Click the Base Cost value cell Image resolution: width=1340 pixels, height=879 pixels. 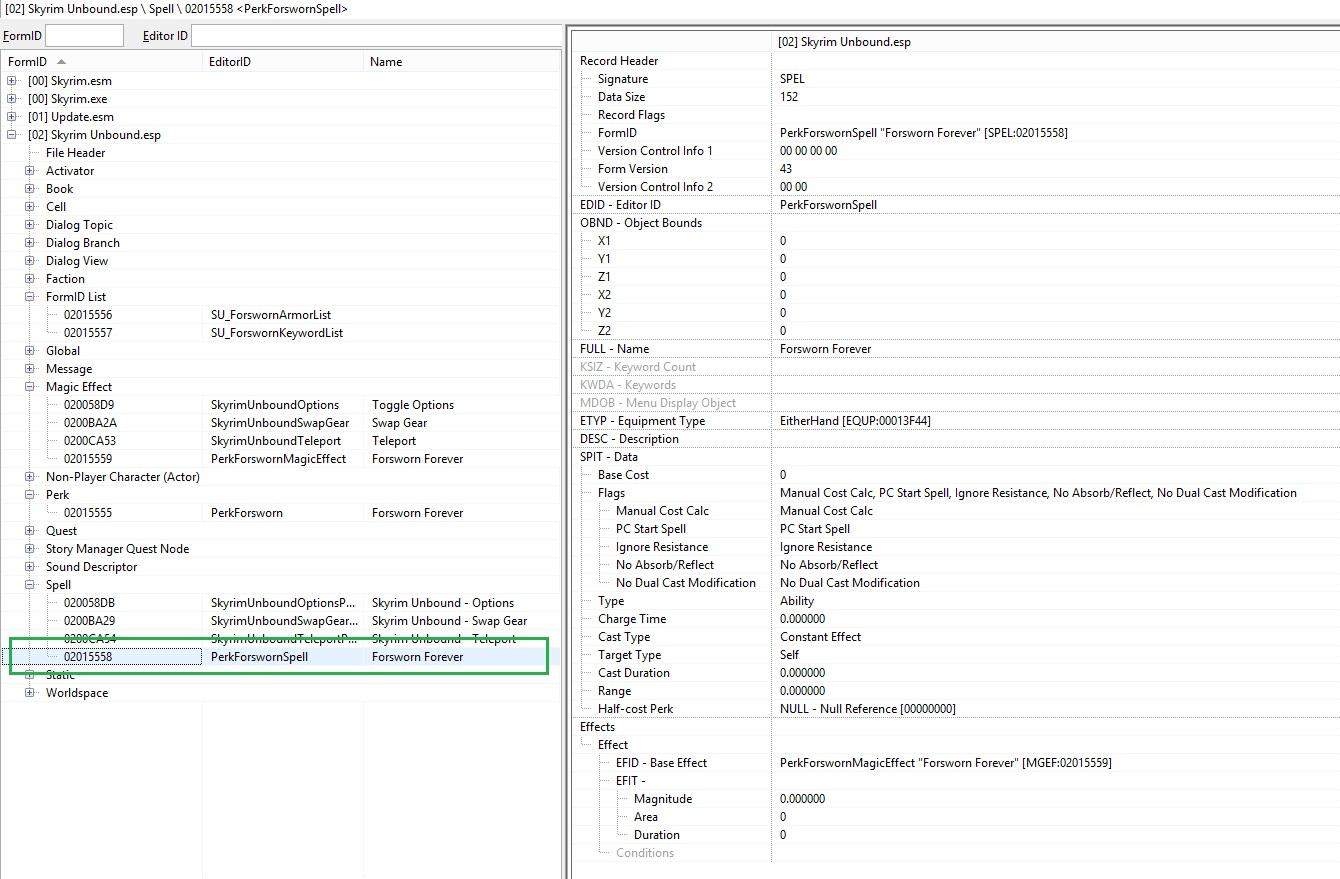point(1055,475)
